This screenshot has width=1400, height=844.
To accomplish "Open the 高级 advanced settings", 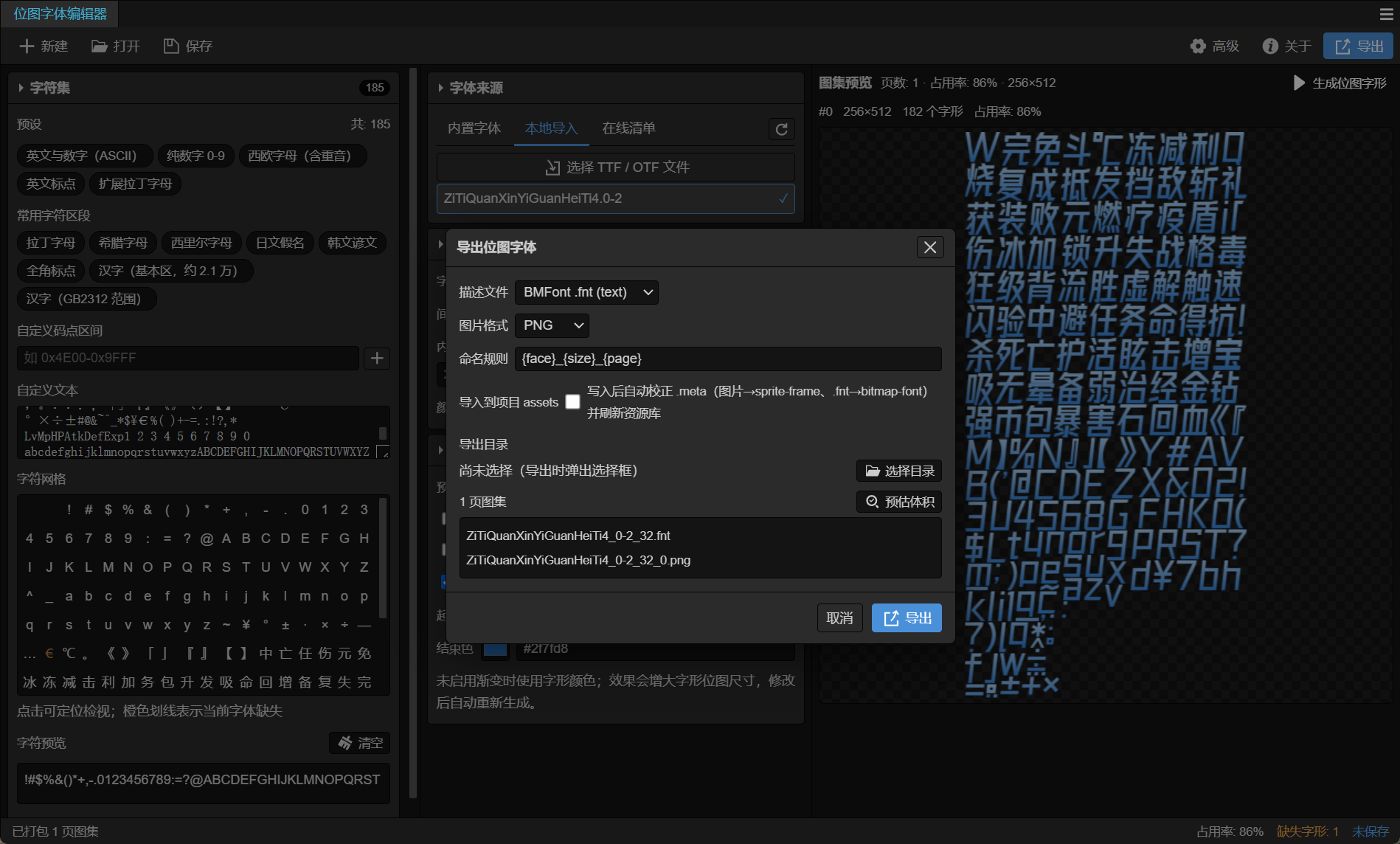I will [x=1215, y=46].
